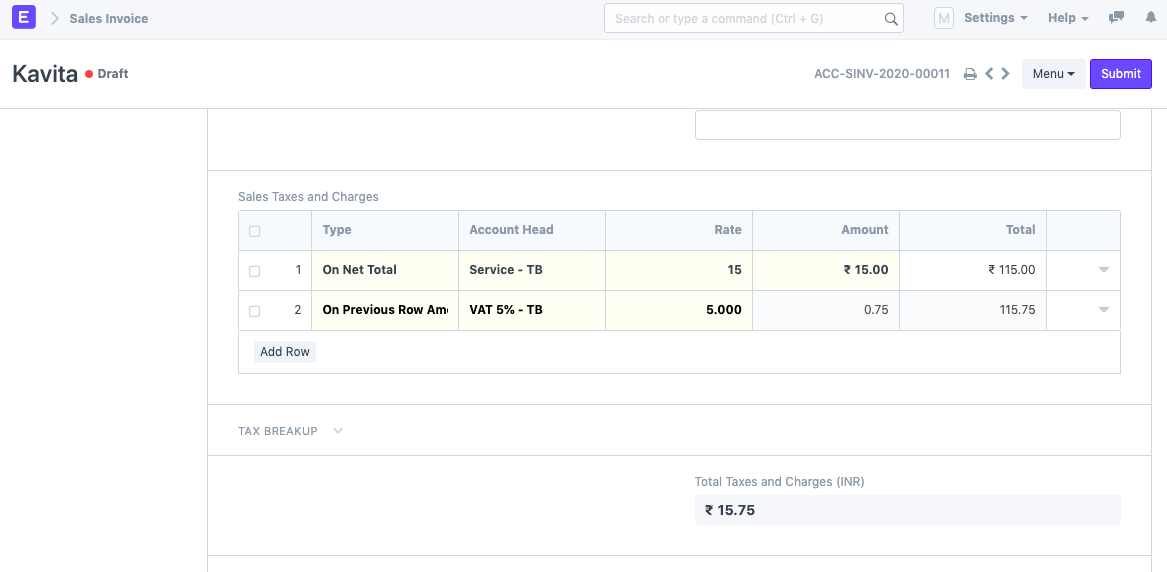Open the chat messages icon

[x=1117, y=18]
